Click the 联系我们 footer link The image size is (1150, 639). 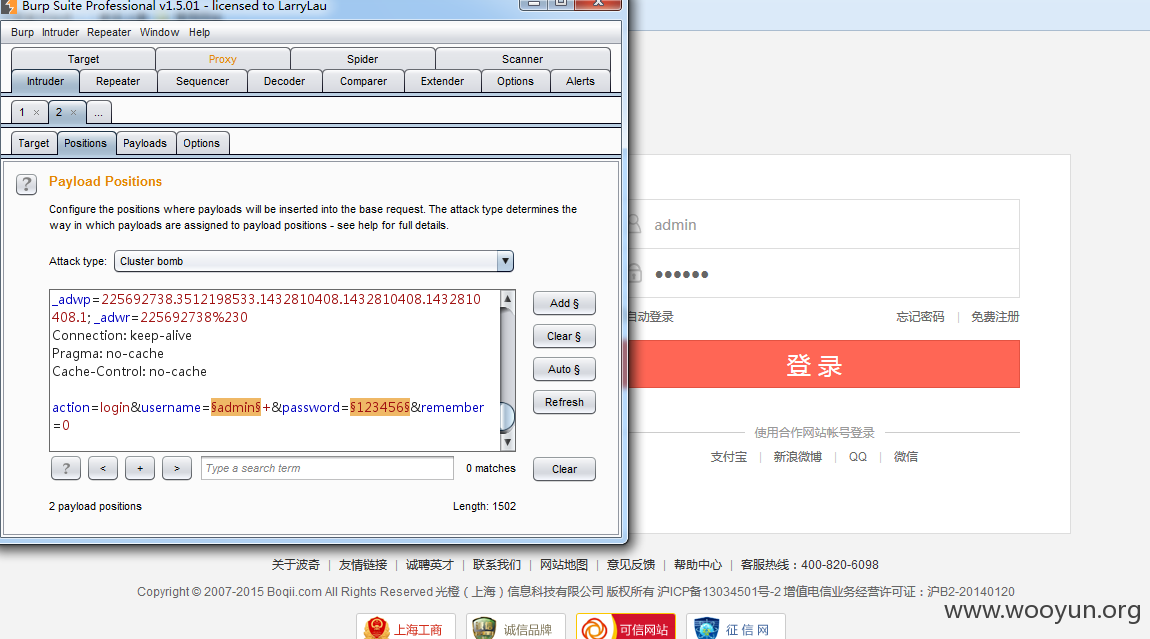click(497, 565)
